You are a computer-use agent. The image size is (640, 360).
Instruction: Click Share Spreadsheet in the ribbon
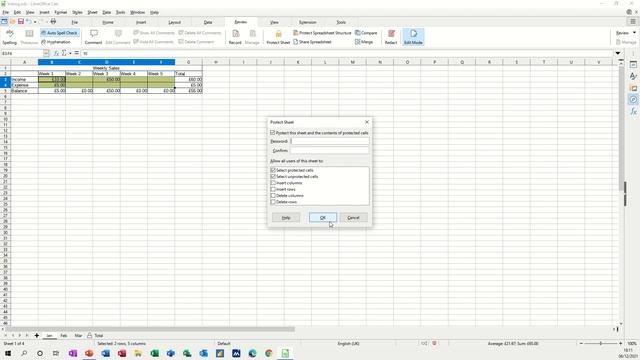tap(312, 42)
